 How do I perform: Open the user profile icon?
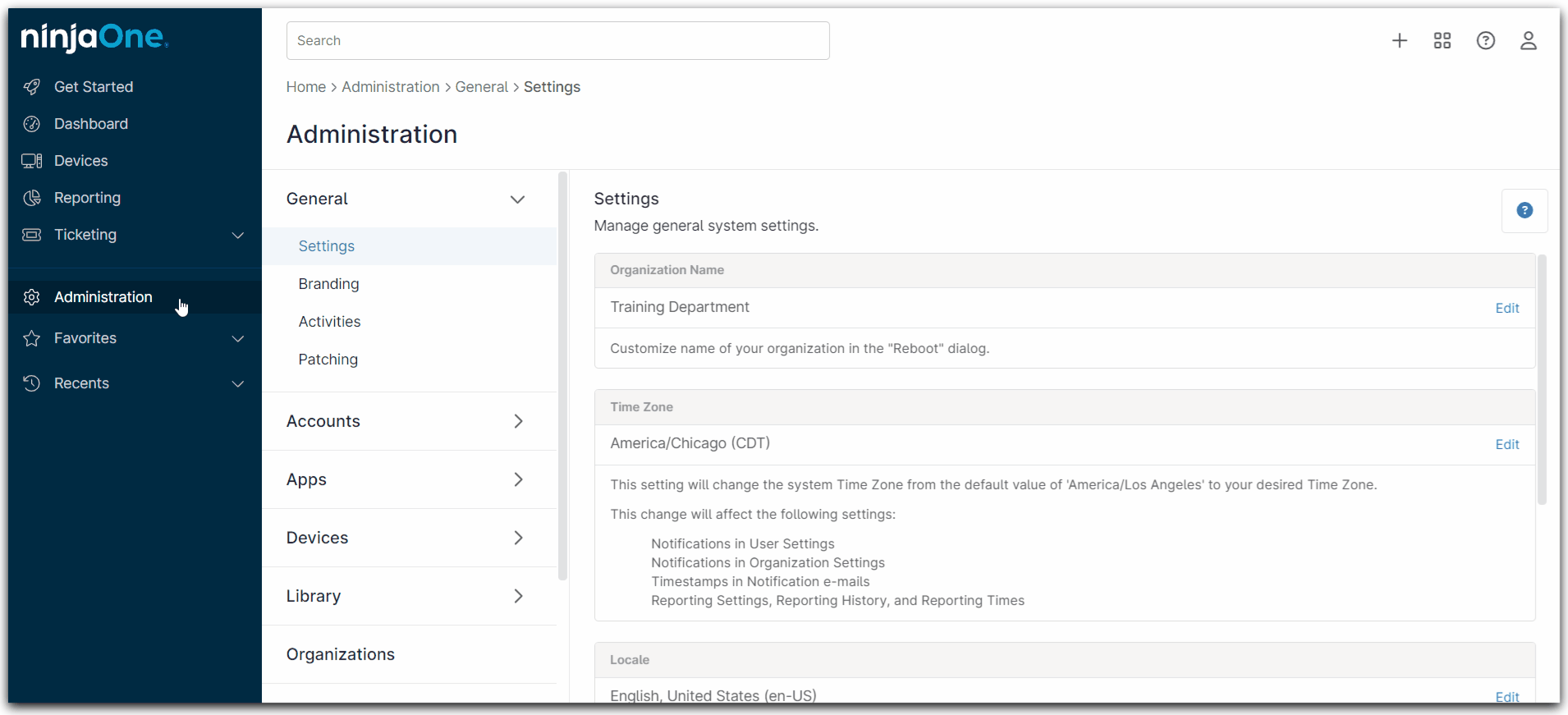(1528, 41)
